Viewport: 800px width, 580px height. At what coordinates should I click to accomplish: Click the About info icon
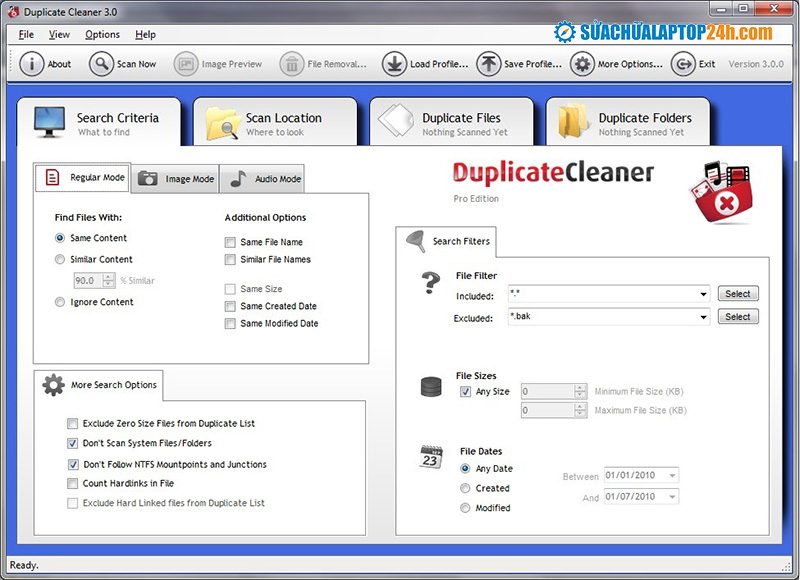tap(32, 64)
